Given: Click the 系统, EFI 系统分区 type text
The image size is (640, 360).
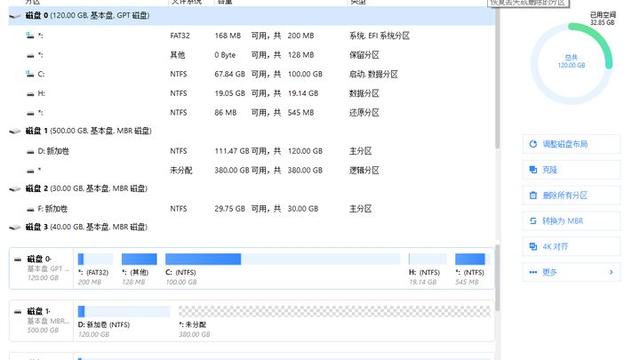Looking at the screenshot, I should click(379, 36).
